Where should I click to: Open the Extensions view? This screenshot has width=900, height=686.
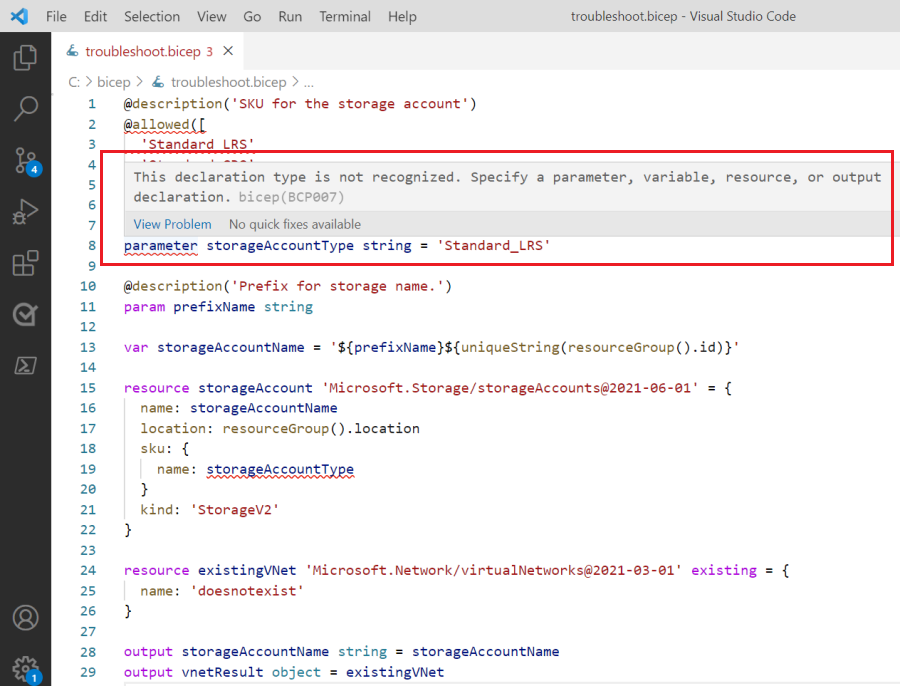[26, 263]
